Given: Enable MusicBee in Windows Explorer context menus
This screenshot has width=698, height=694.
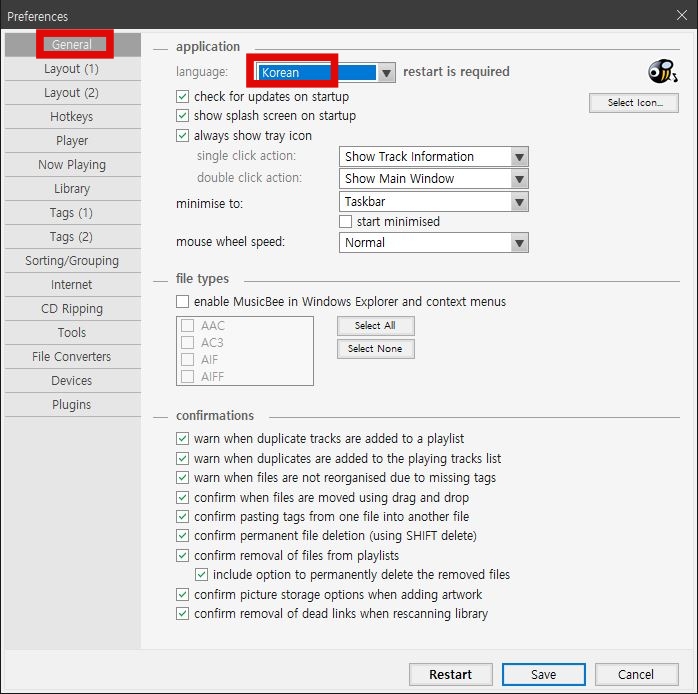Looking at the screenshot, I should tap(183, 302).
